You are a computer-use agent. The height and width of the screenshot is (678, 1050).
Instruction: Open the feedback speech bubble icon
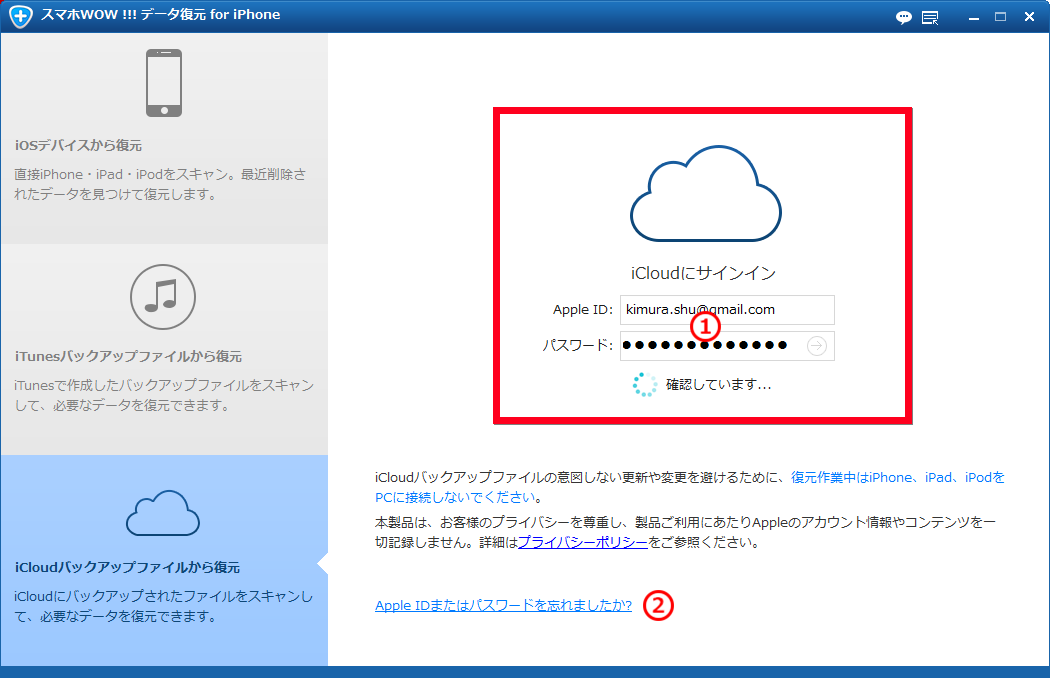pos(904,17)
